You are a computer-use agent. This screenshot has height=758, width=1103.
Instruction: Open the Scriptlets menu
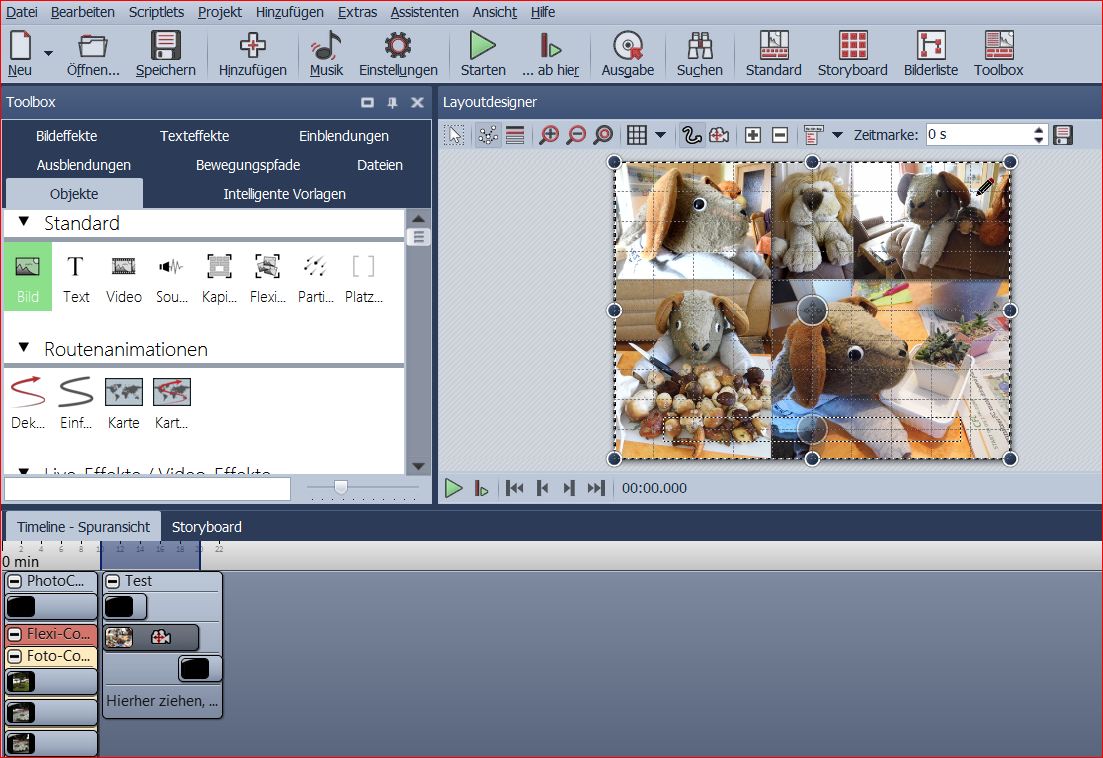coord(157,12)
